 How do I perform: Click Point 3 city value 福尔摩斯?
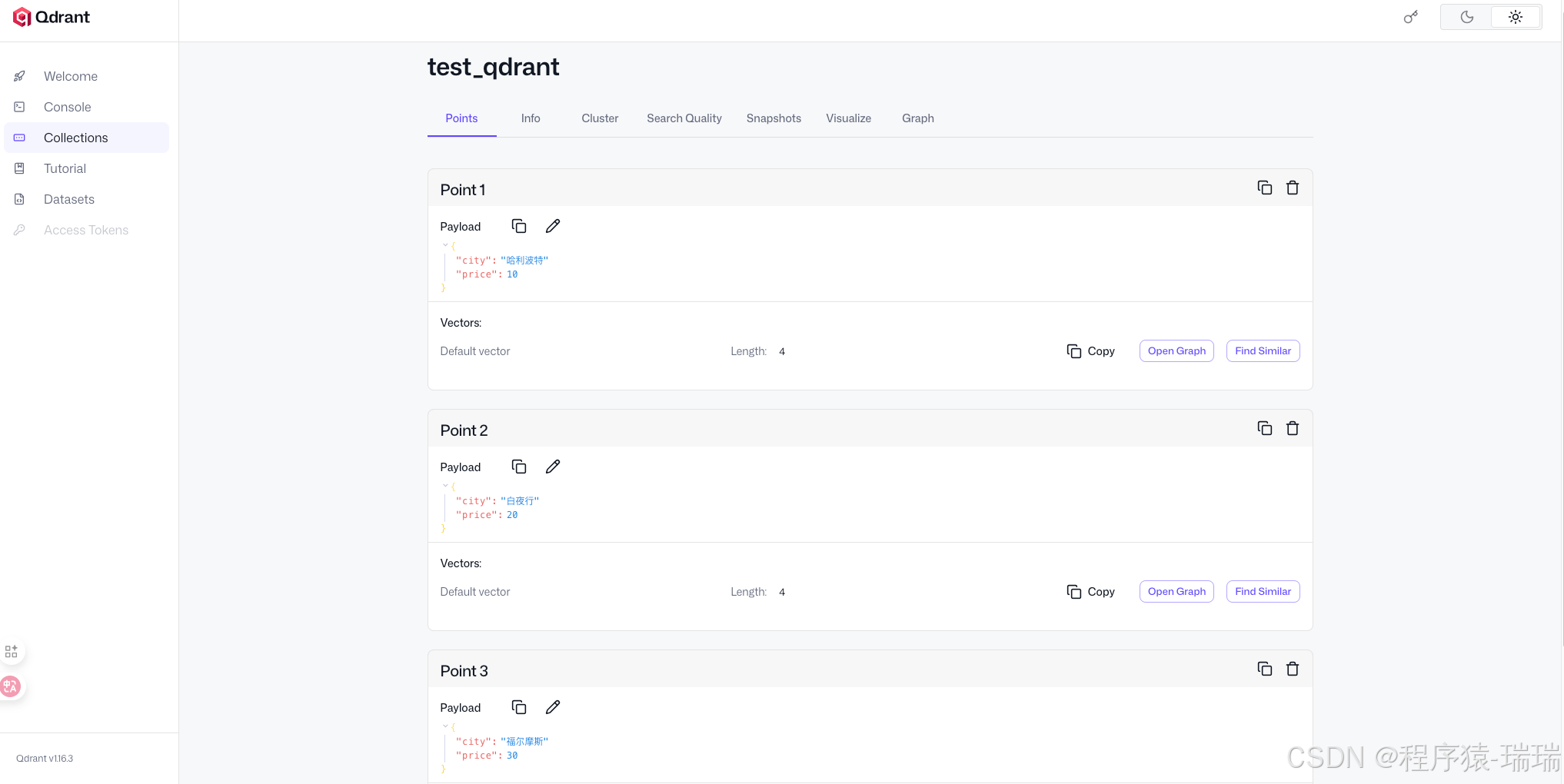point(524,742)
